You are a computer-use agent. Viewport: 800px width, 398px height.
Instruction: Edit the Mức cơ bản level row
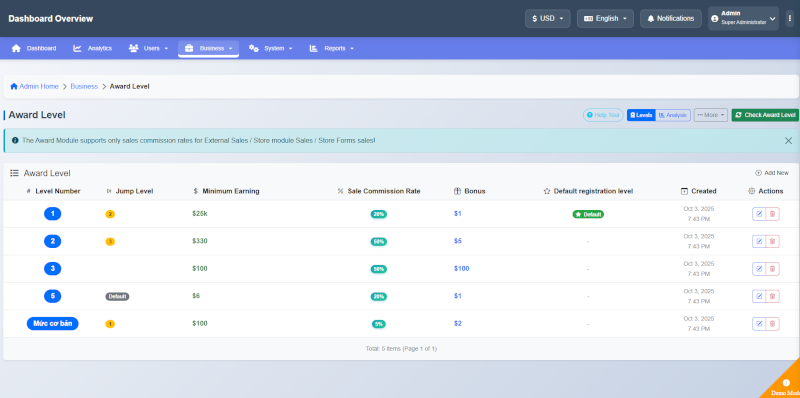pos(759,324)
